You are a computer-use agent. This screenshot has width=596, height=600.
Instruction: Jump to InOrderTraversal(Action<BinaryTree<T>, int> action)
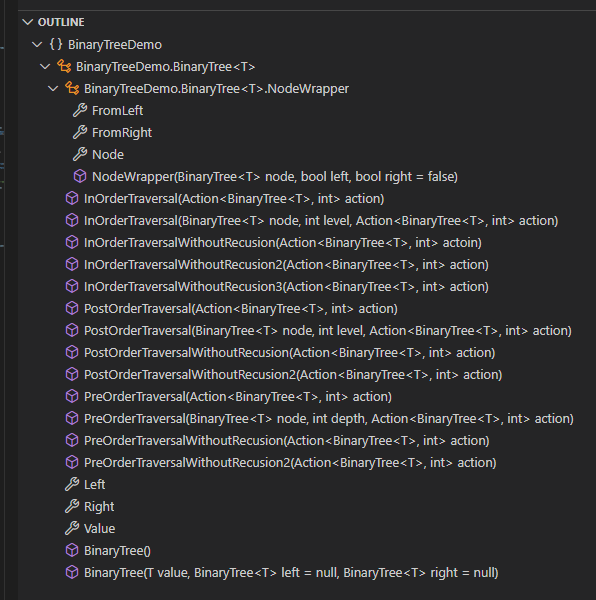pyautogui.click(x=234, y=199)
